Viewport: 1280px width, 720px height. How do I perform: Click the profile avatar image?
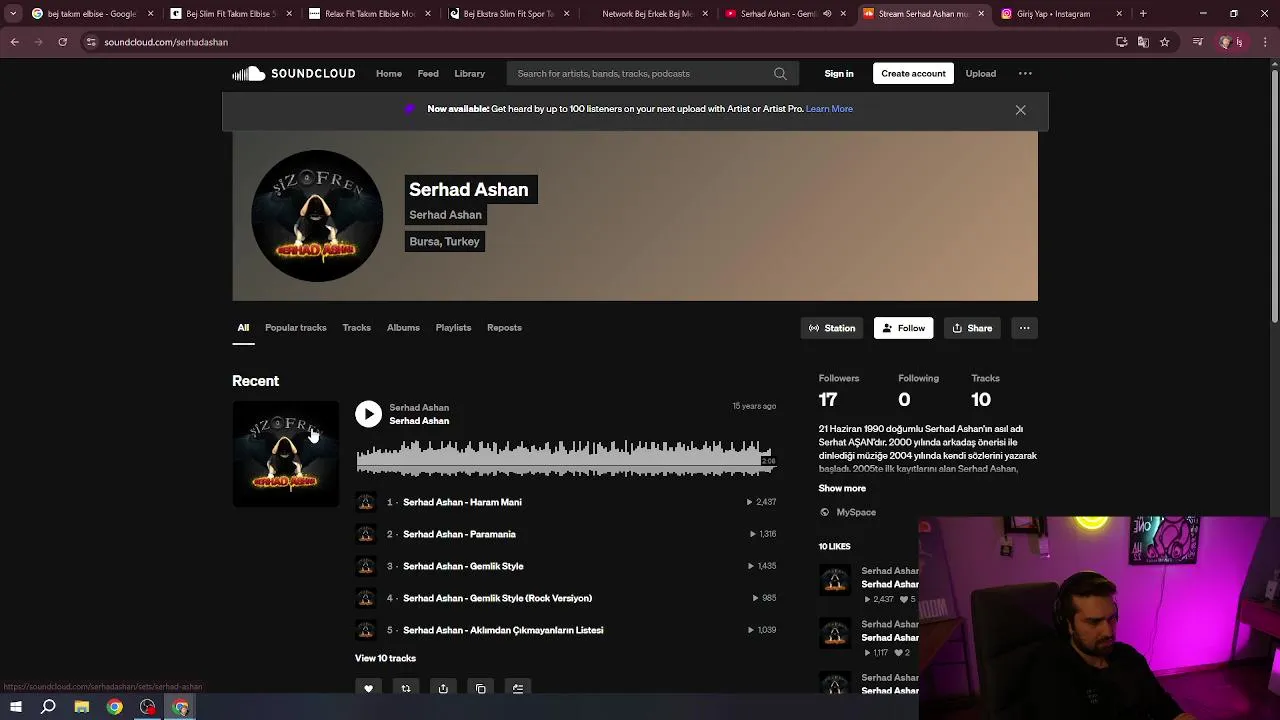[317, 216]
